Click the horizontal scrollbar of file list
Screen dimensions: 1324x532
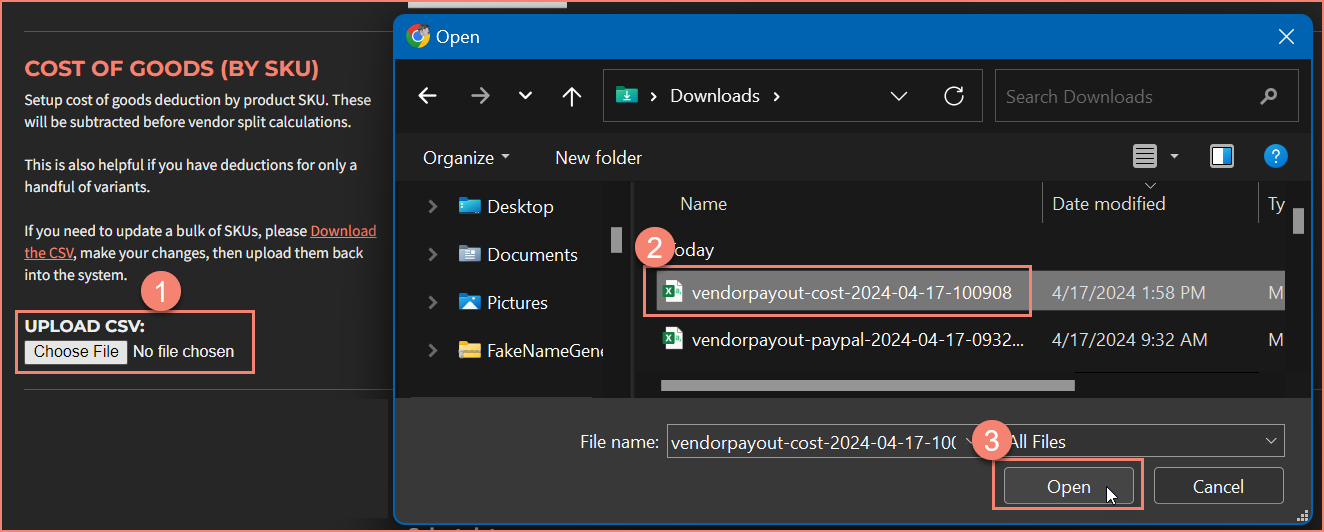pos(868,384)
